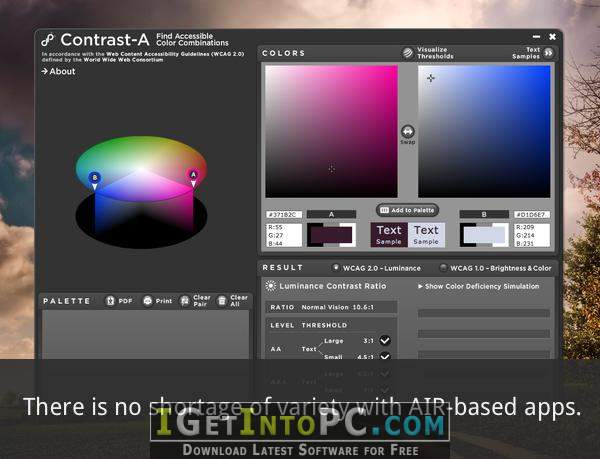Click the color A swatch preview box
The image size is (600, 459).
pyautogui.click(x=331, y=235)
